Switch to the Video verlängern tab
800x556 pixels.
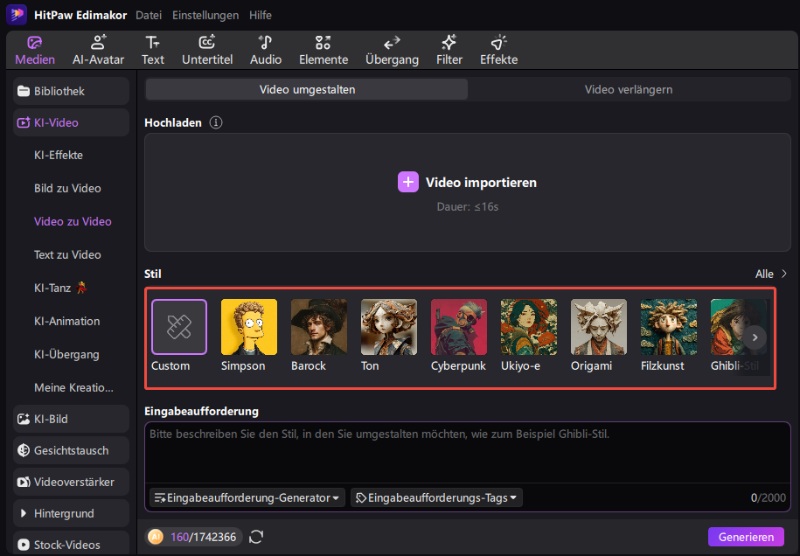point(628,90)
